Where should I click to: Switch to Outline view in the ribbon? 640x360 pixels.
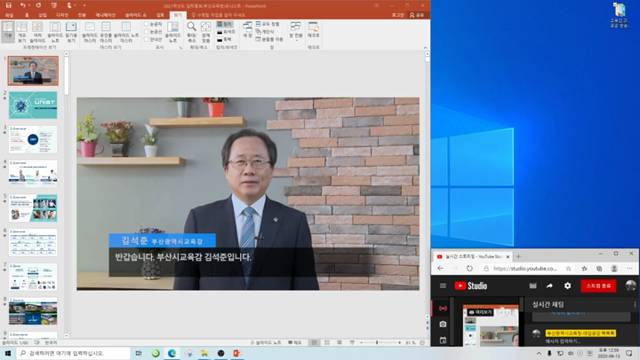coord(22,32)
